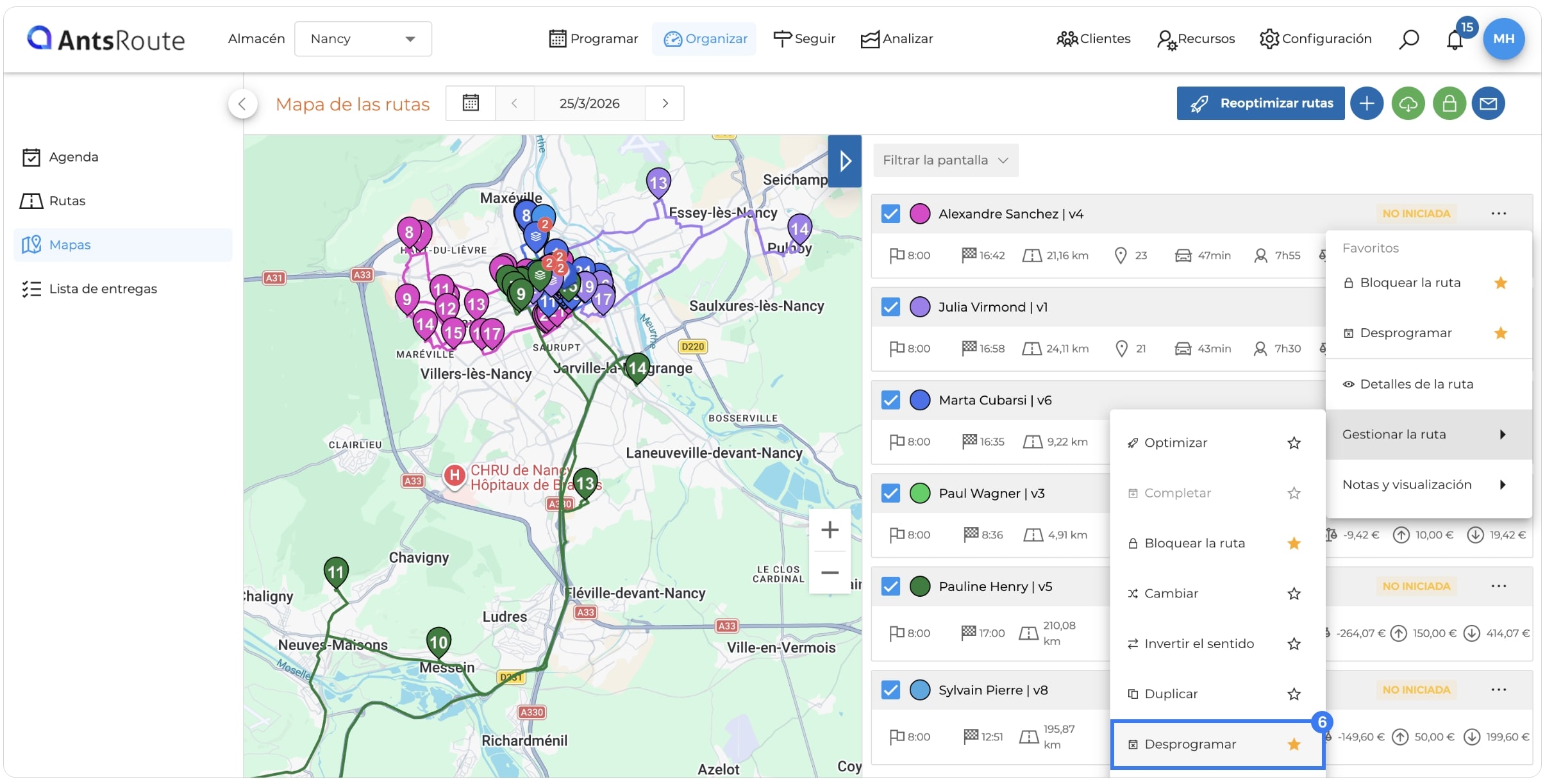Toggle Pauline Henry route checkbox

click(x=890, y=586)
